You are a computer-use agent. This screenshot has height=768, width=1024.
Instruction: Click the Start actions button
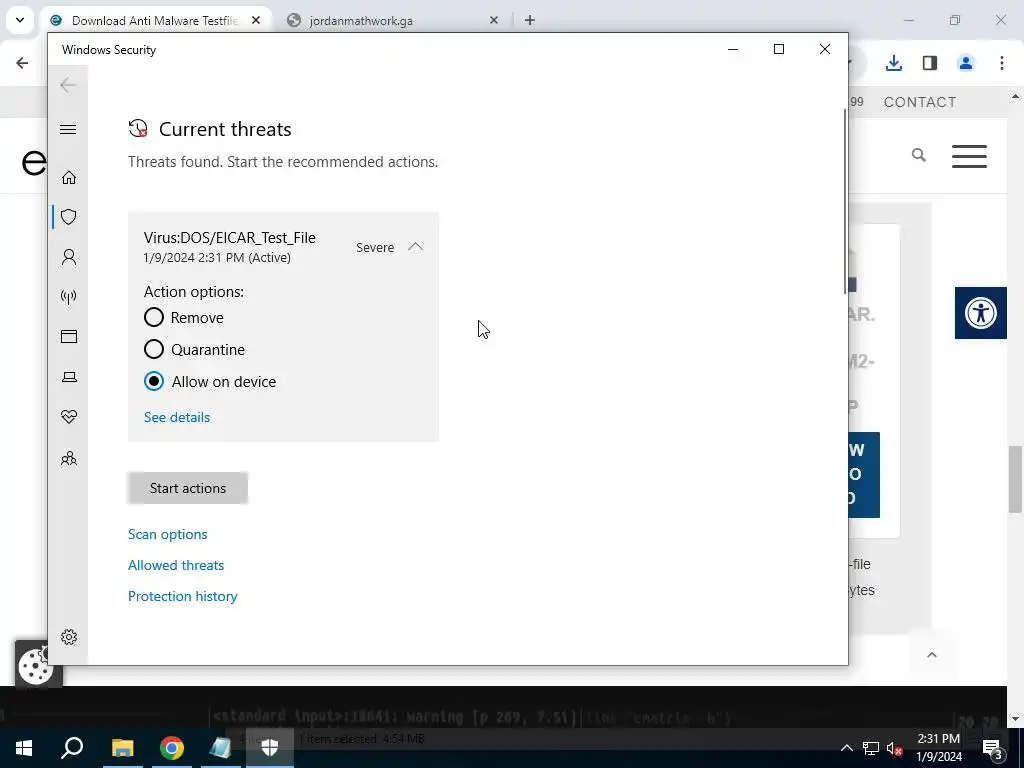tap(187, 488)
